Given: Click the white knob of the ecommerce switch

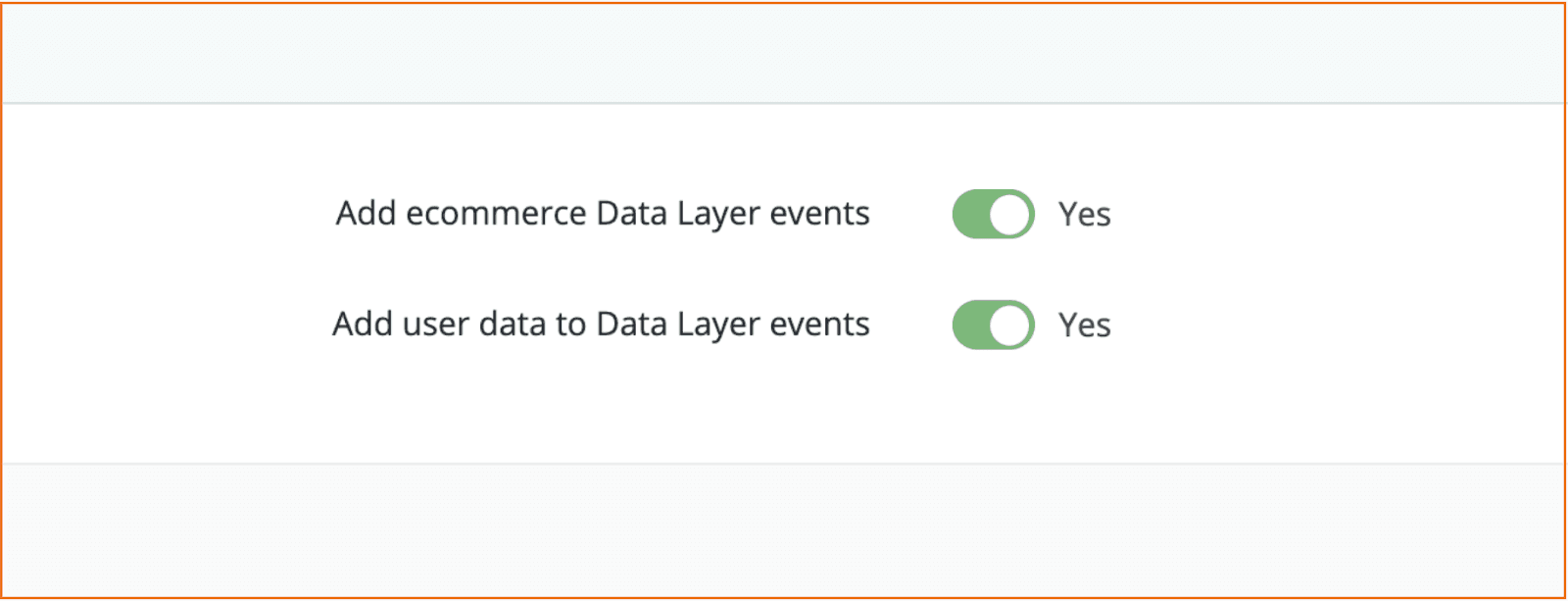Looking at the screenshot, I should [x=1010, y=214].
